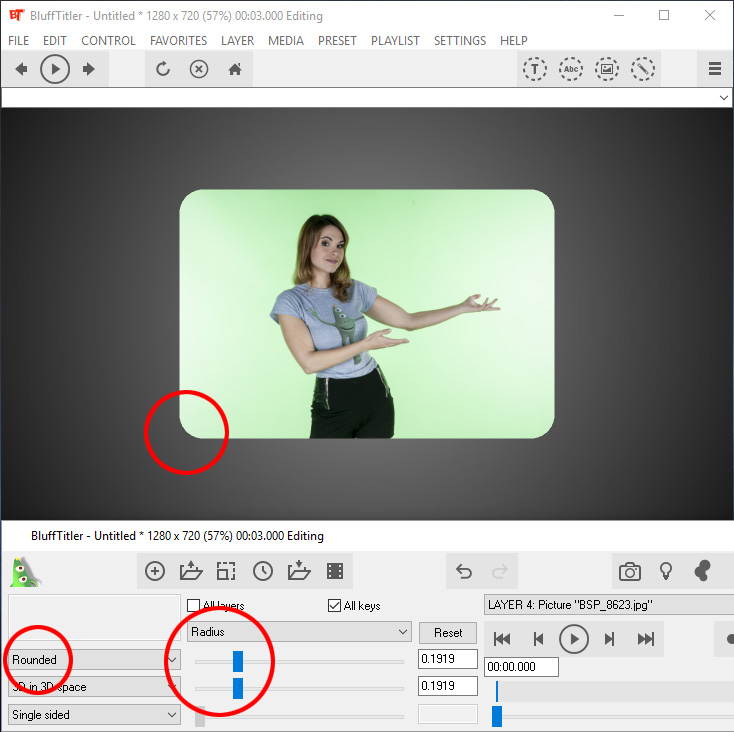Enable the All layers checkbox
This screenshot has height=732, width=734.
[x=194, y=606]
